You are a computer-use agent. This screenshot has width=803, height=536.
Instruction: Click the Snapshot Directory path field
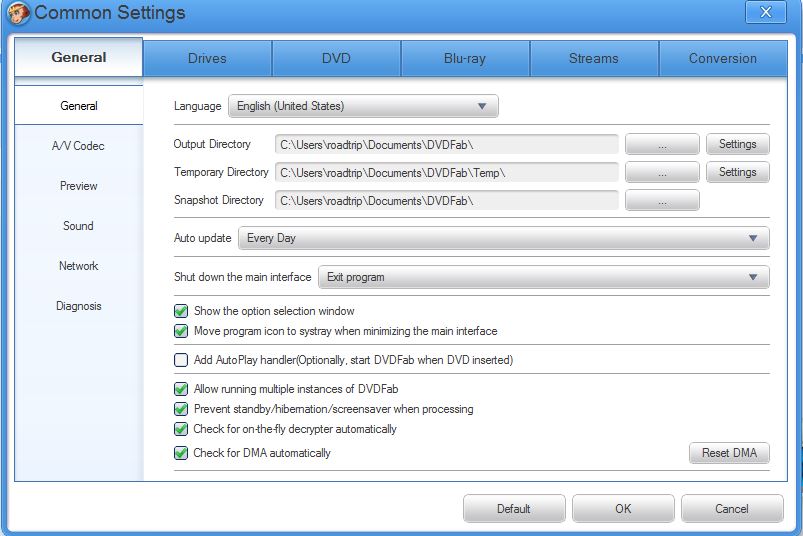[x=447, y=201]
